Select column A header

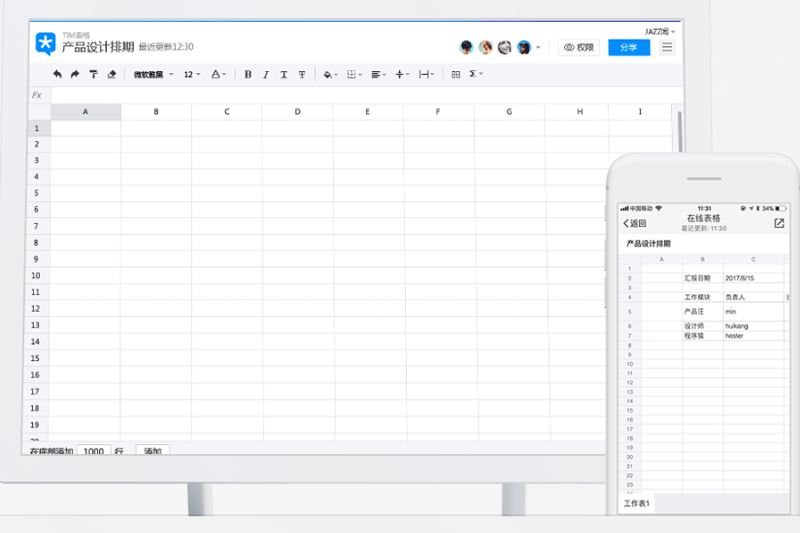coord(85,112)
